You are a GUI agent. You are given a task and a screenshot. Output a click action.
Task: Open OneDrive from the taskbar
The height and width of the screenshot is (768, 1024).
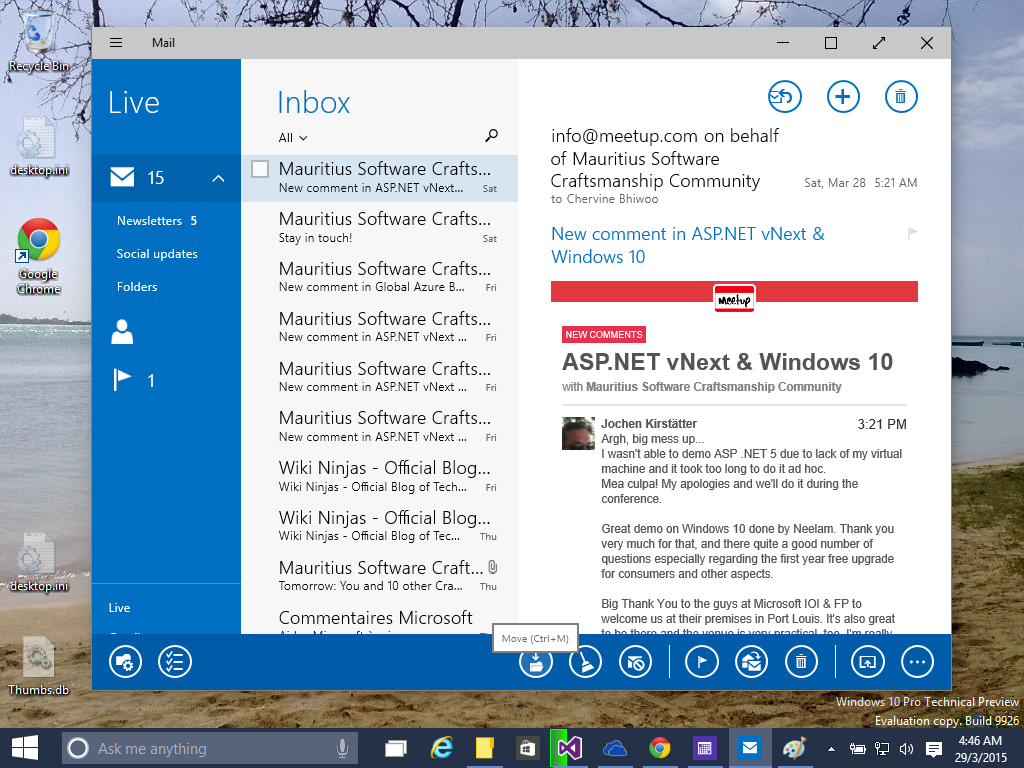(615, 748)
